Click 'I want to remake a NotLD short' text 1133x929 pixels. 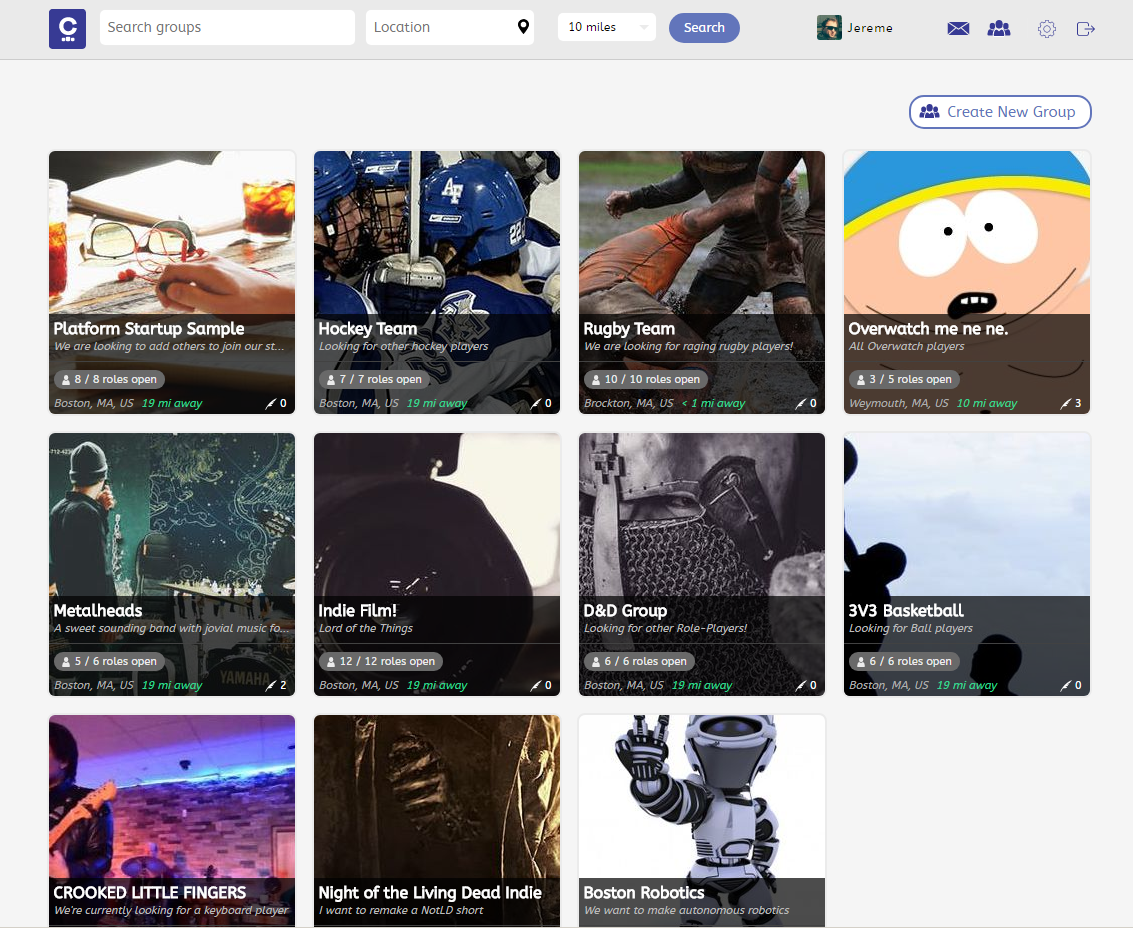[401, 910]
